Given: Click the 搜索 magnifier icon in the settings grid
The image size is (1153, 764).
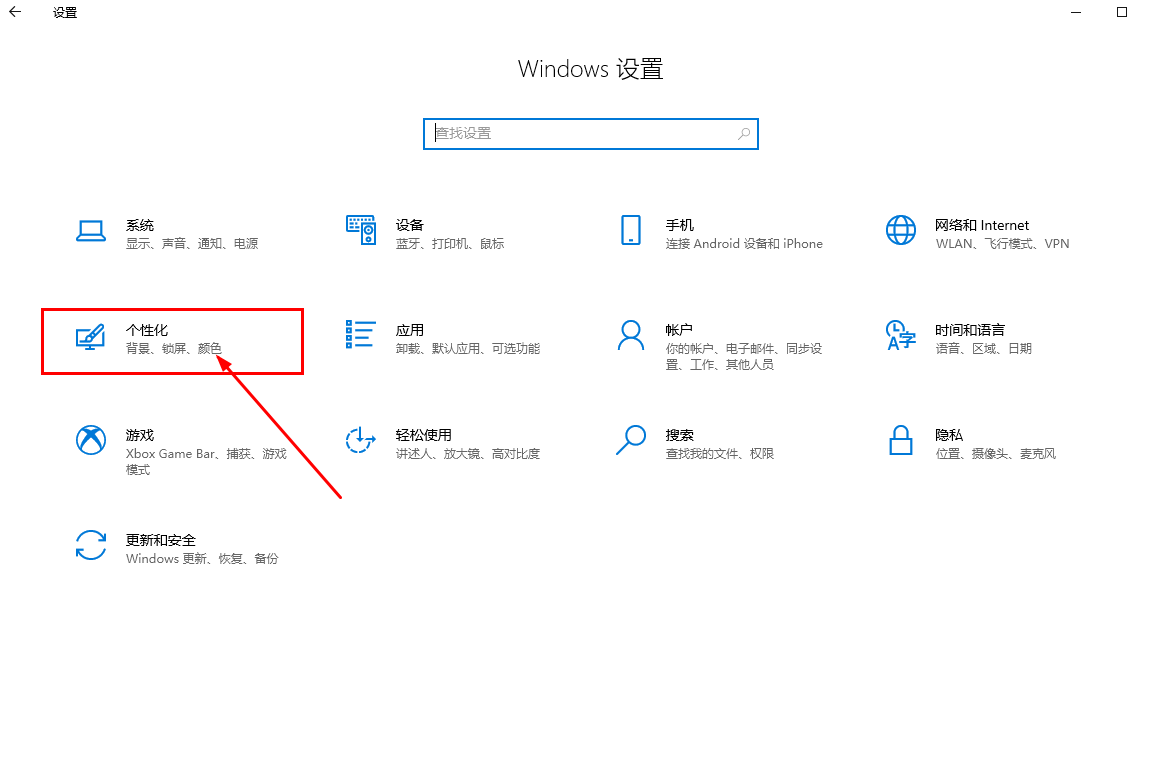Looking at the screenshot, I should tap(631, 440).
